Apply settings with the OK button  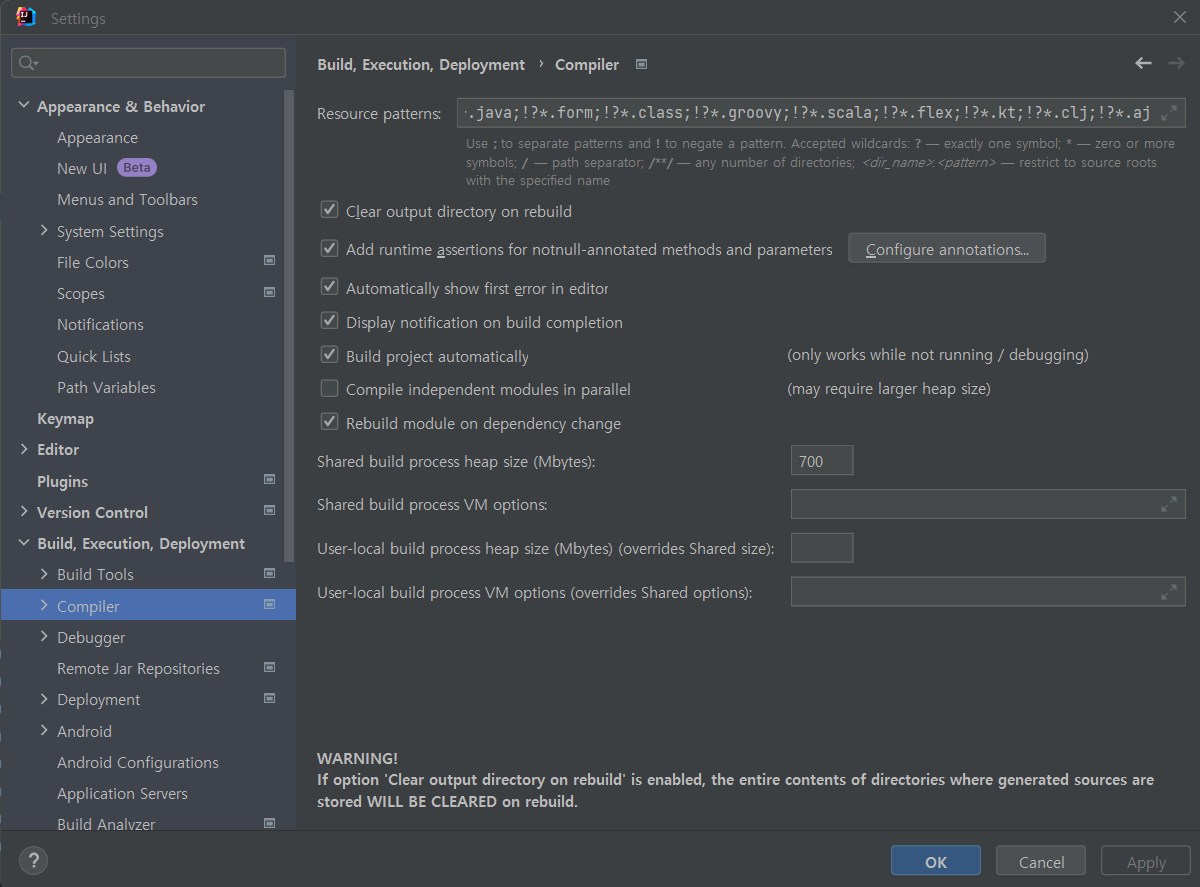coord(935,860)
